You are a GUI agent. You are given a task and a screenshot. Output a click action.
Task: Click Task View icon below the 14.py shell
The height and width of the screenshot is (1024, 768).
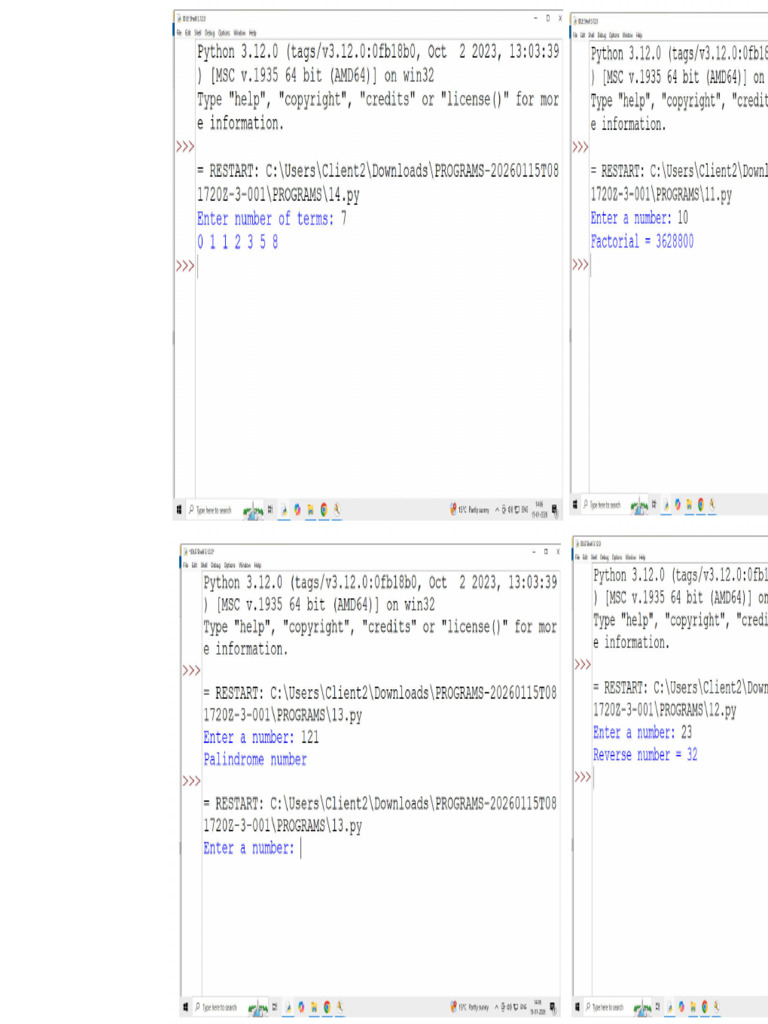[x=270, y=509]
